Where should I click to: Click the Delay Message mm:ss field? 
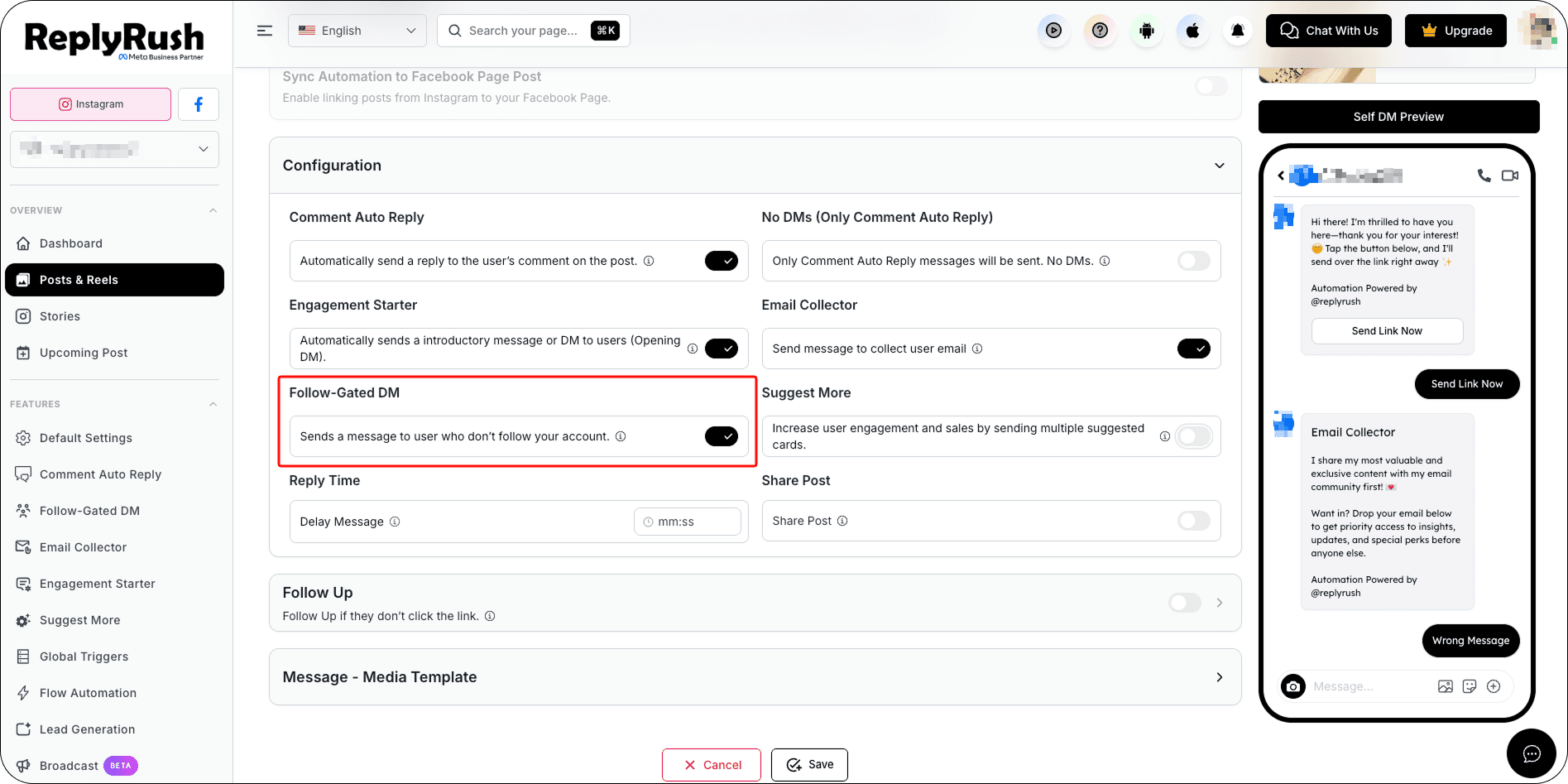click(x=688, y=522)
